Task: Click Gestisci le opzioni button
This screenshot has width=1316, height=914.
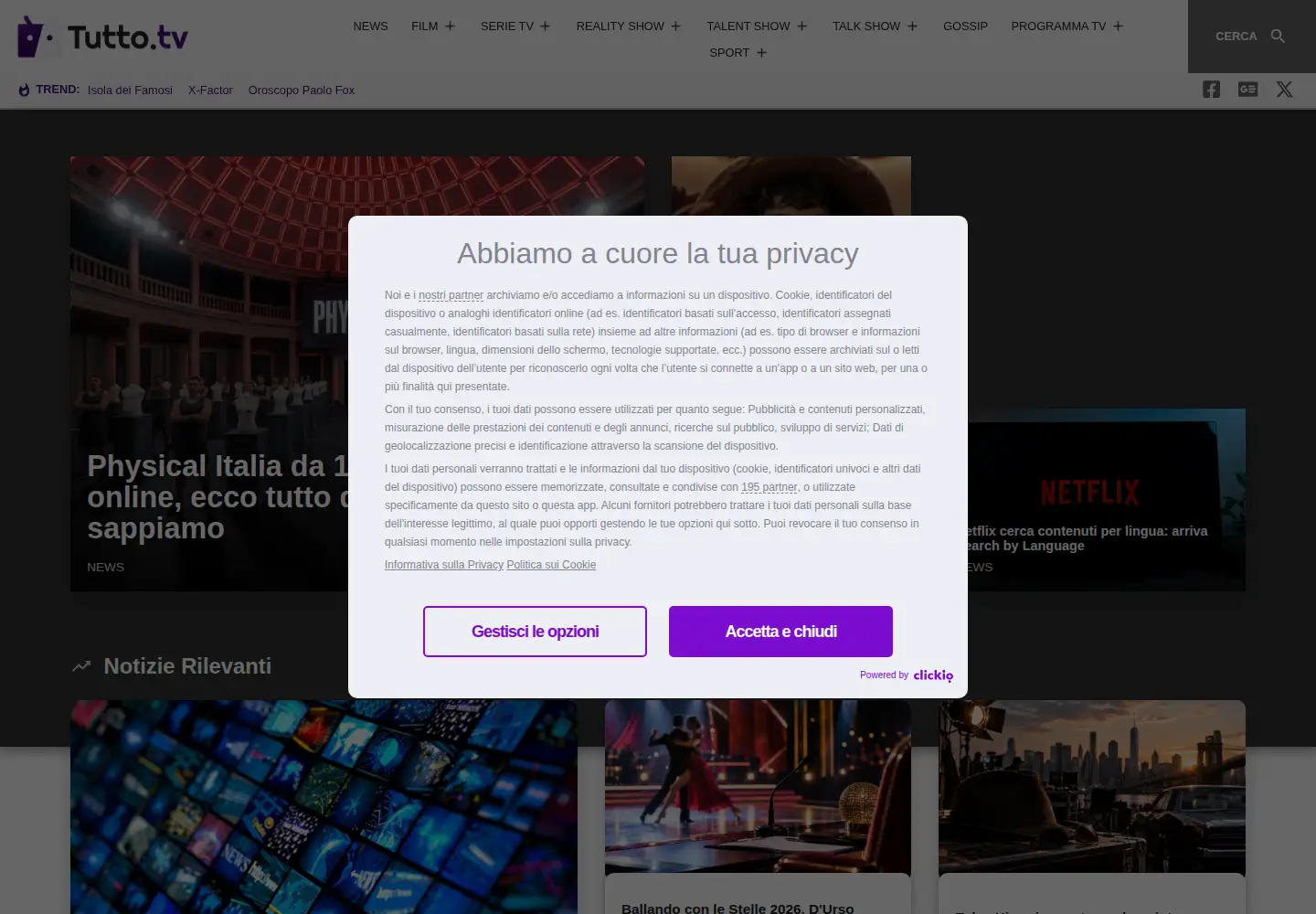Action: [x=535, y=632]
